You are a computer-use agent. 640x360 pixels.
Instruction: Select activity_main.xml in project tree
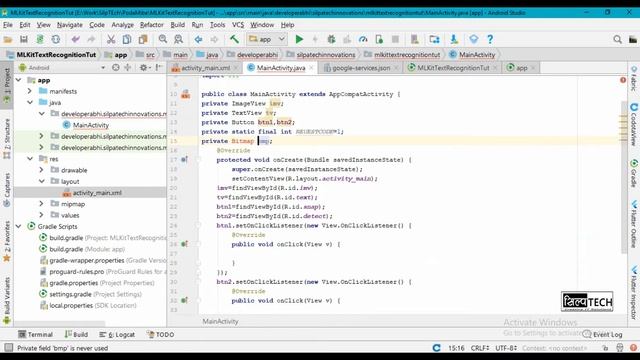click(x=97, y=193)
